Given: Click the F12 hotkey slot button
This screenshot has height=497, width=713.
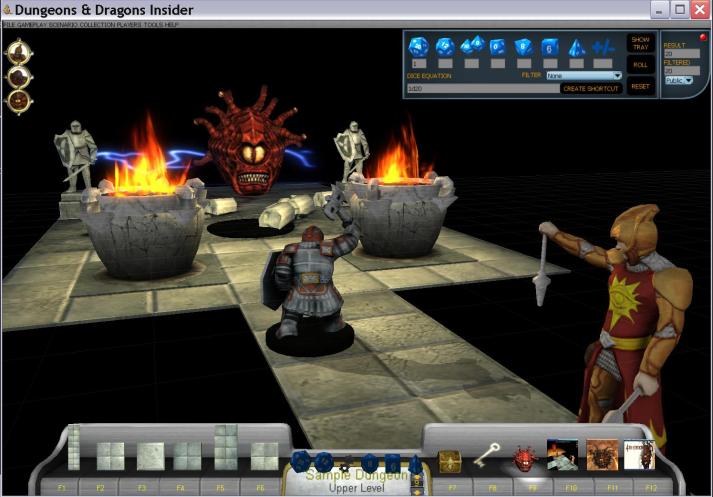Looking at the screenshot, I should tap(651, 488).
